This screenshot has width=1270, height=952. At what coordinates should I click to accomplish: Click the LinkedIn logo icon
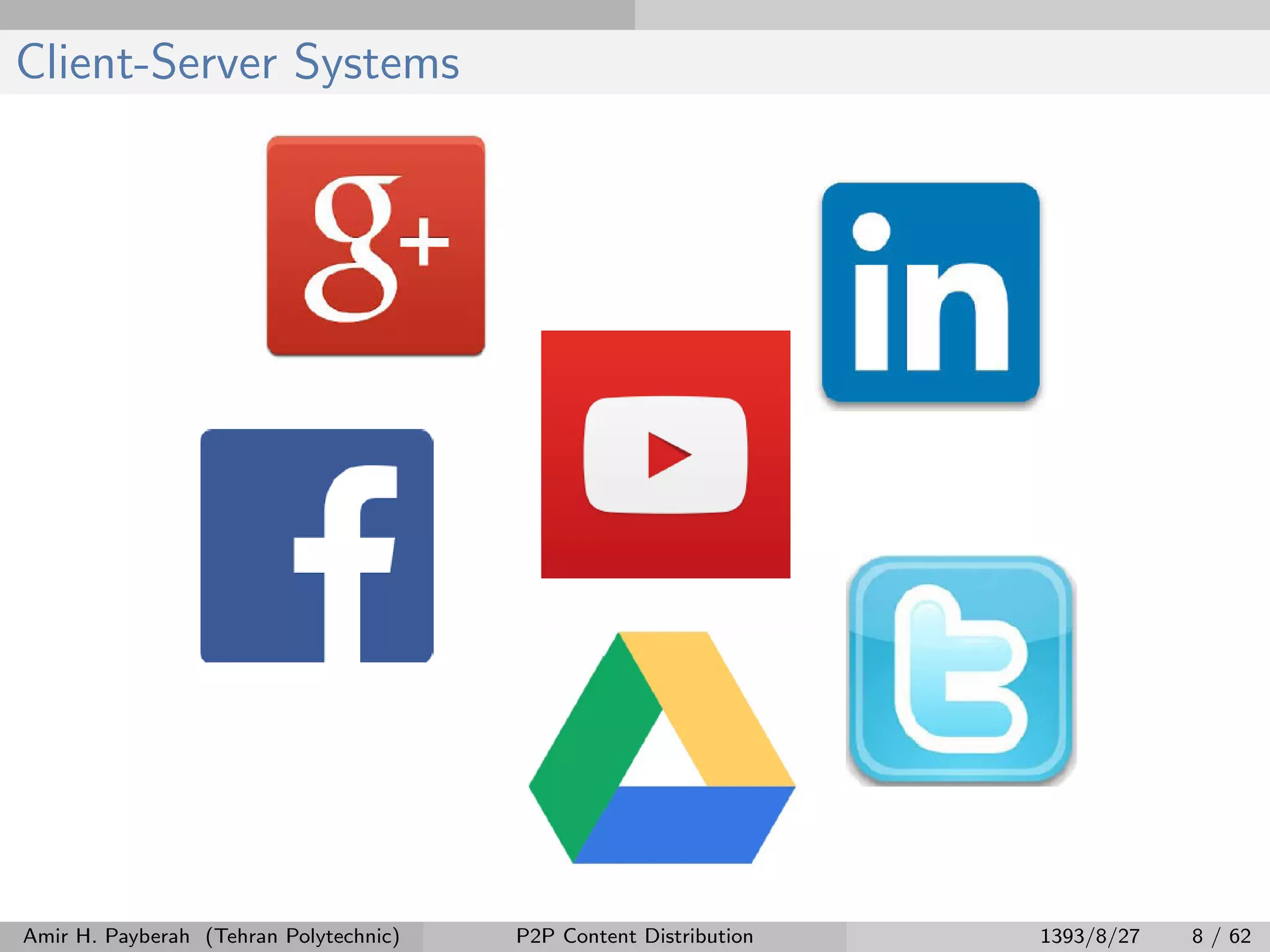click(931, 293)
